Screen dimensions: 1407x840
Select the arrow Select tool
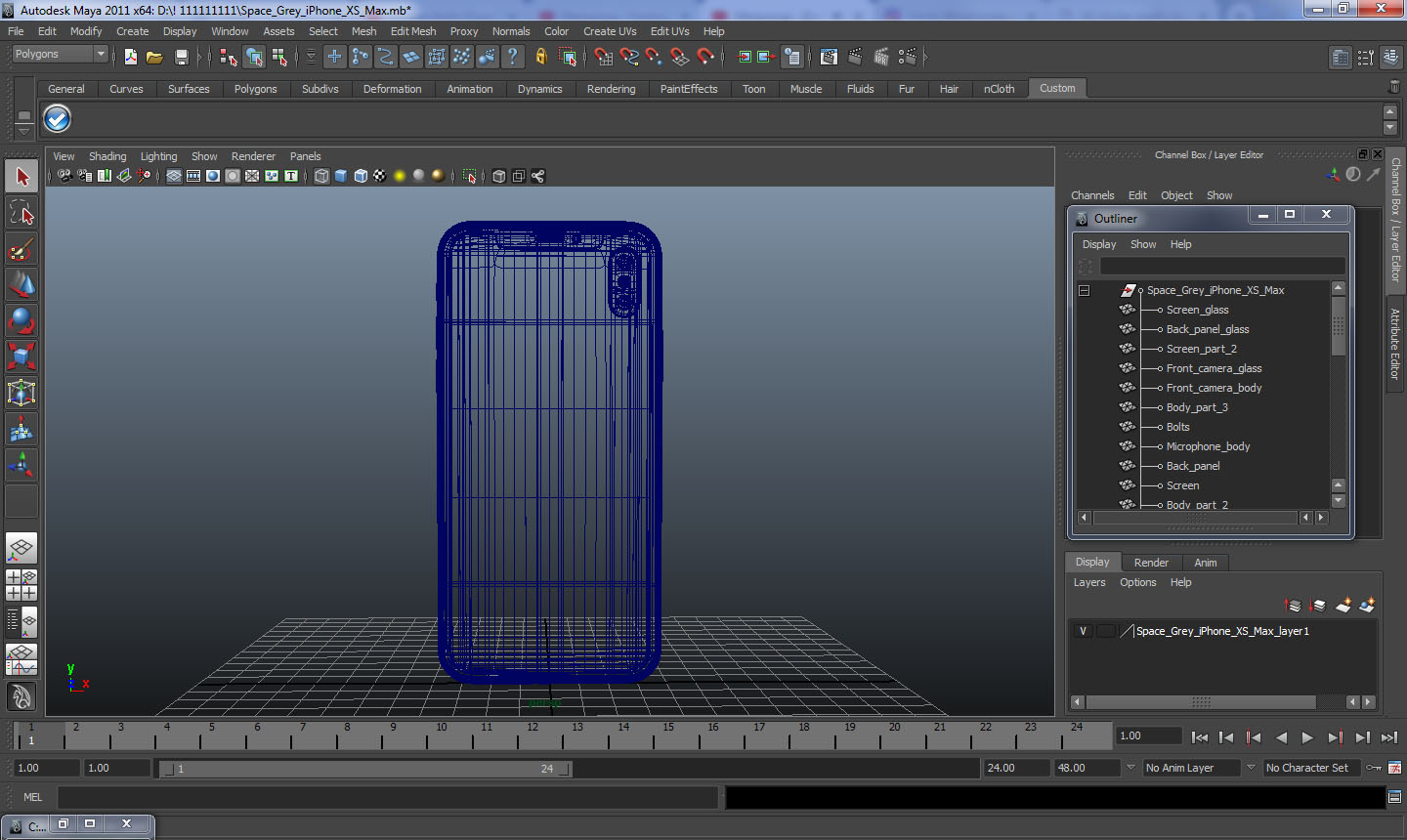21,177
